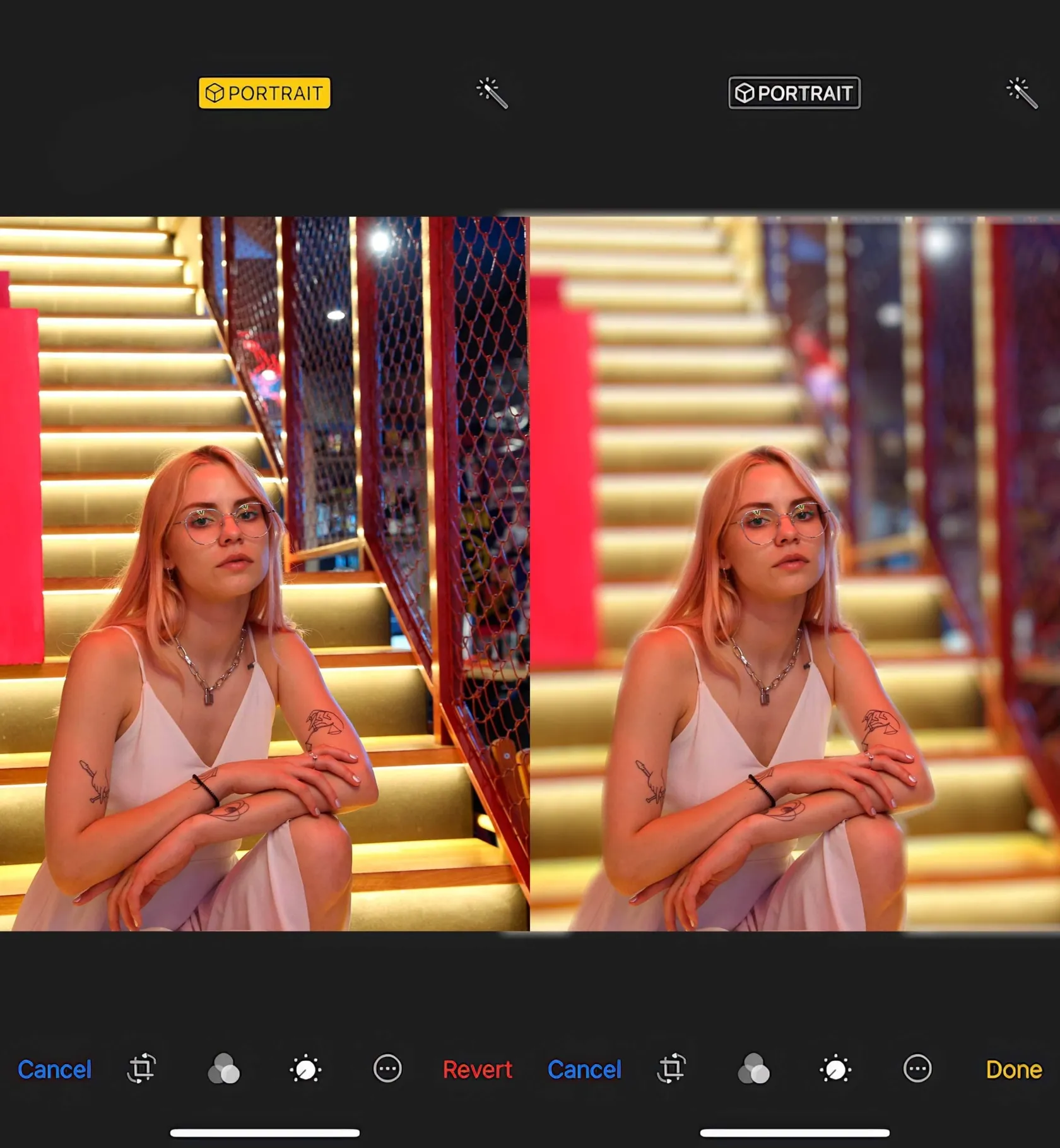Open filters circles icon in Done editor
This screenshot has height=1148, width=1060.
click(754, 1068)
